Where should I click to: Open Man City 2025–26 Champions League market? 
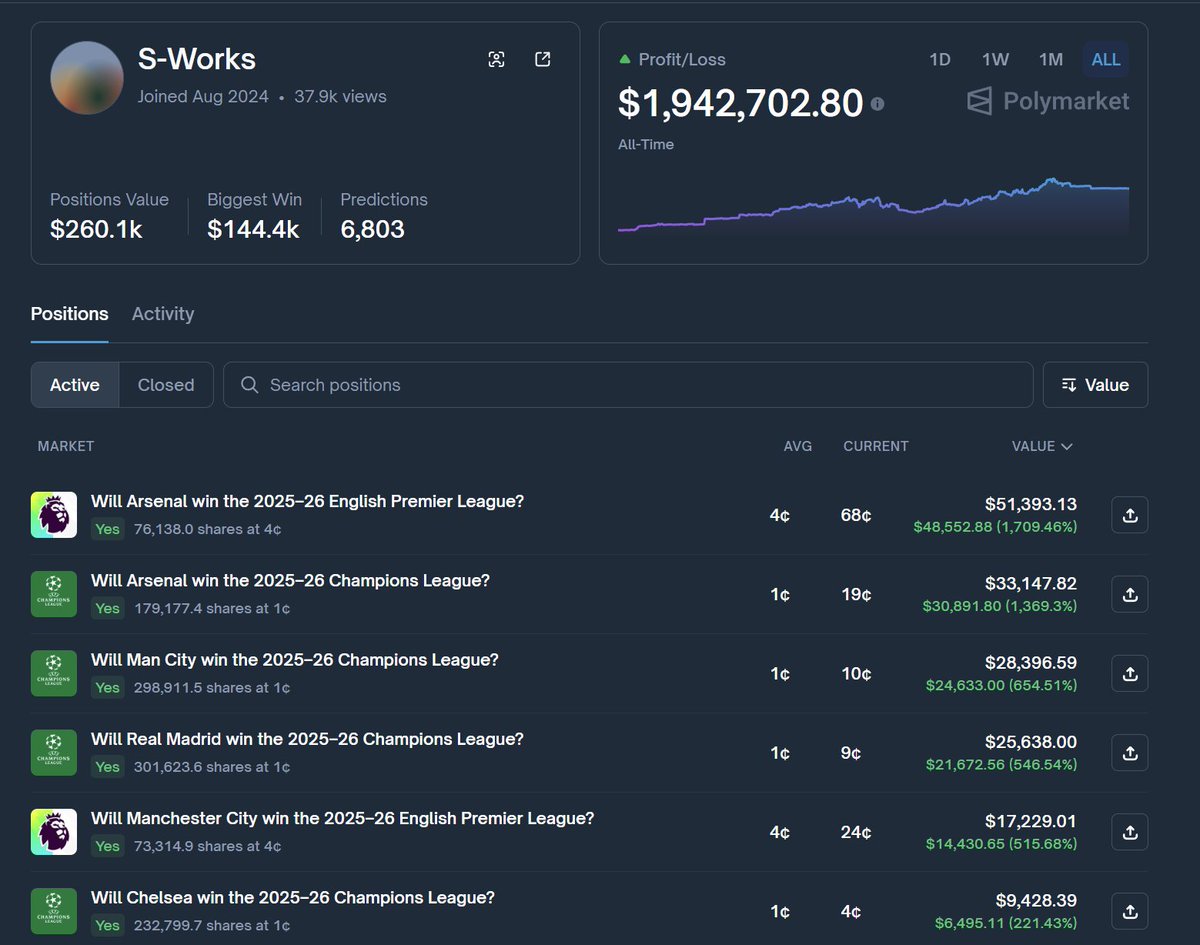coord(295,659)
